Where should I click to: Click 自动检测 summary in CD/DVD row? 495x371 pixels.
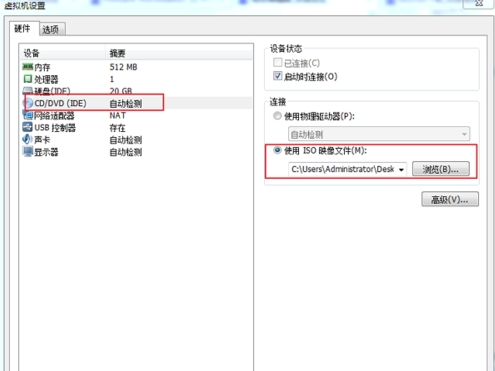tap(126, 103)
